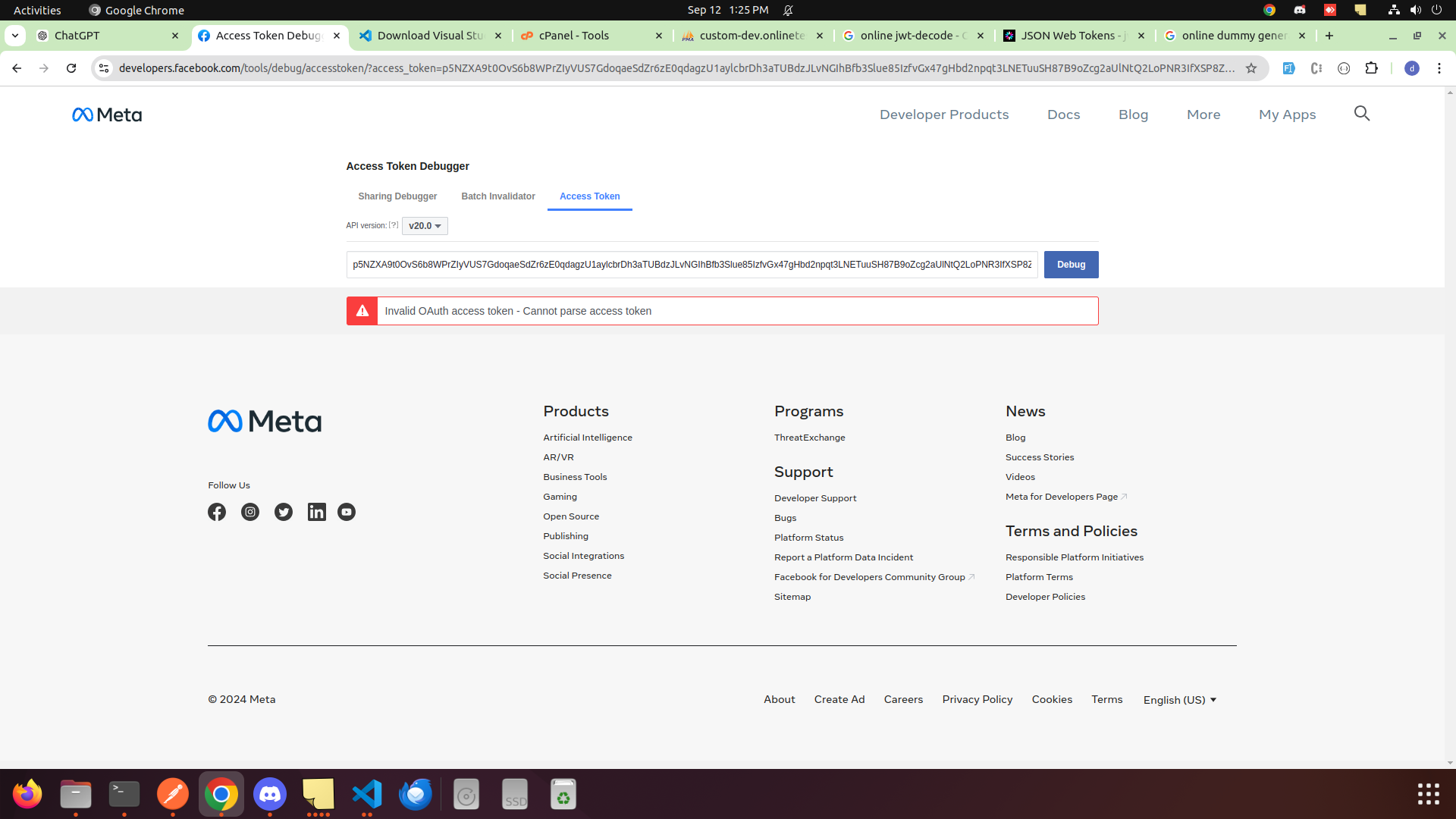Open the search magnifier icon in header
This screenshot has width=1456, height=819.
pyautogui.click(x=1362, y=114)
